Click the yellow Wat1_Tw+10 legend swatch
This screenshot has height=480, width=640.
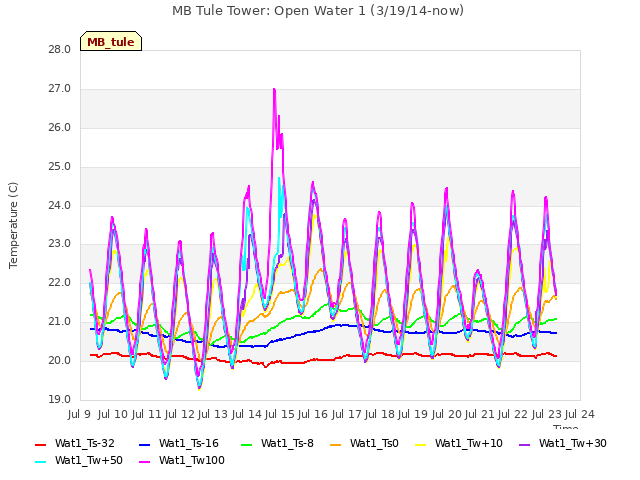(x=420, y=444)
